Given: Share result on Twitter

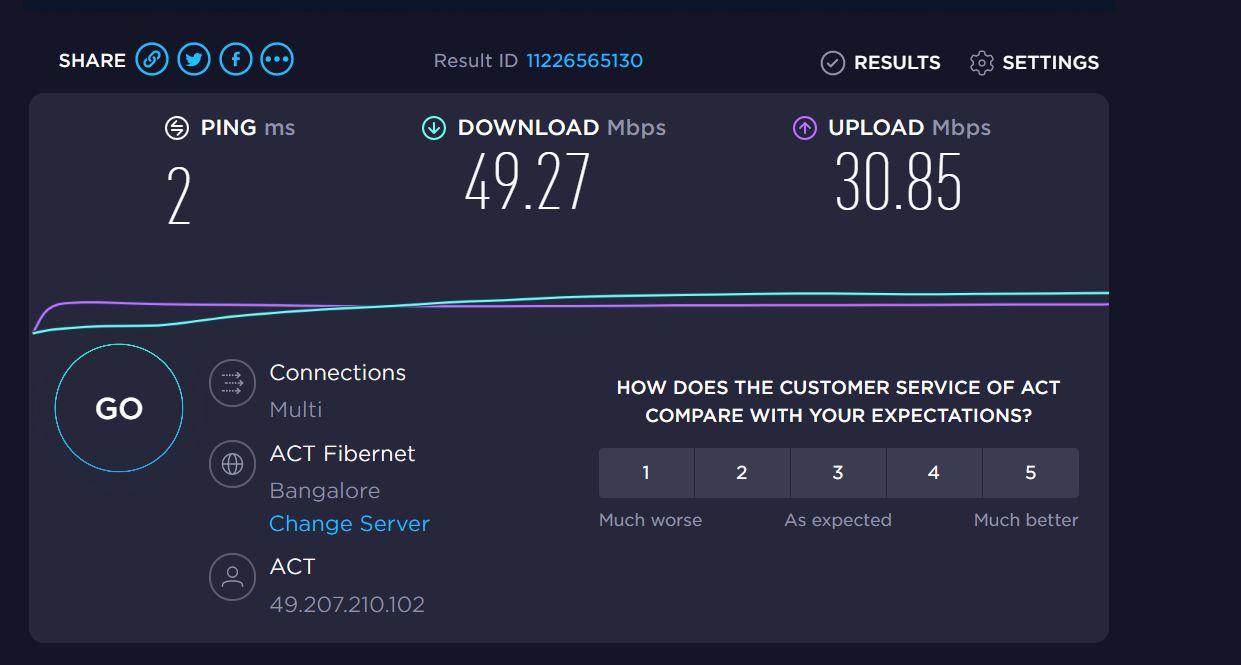Looking at the screenshot, I should 194,60.
